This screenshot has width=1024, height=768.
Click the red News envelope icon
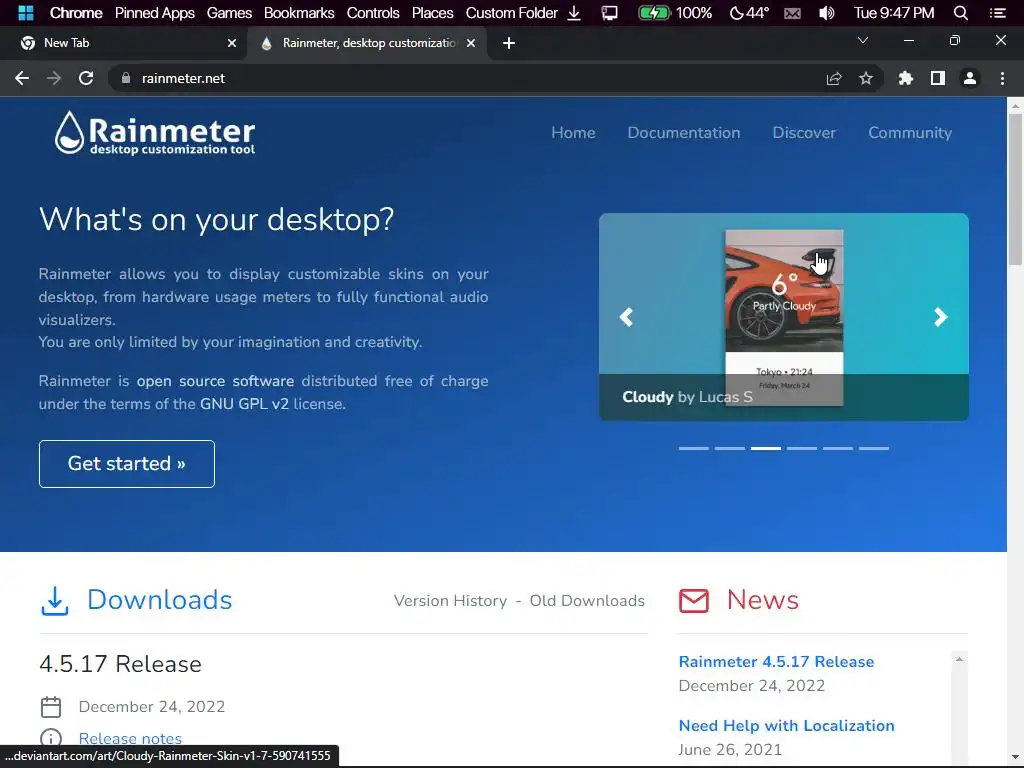coord(694,600)
